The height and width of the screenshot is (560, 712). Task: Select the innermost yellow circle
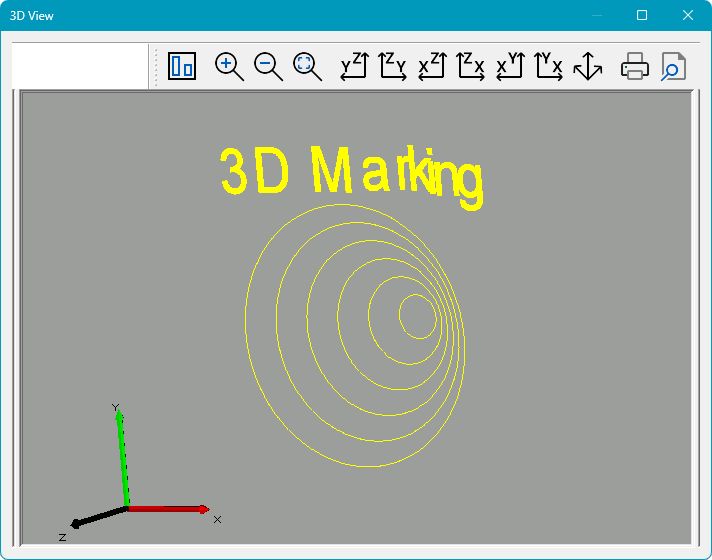pyautogui.click(x=418, y=316)
